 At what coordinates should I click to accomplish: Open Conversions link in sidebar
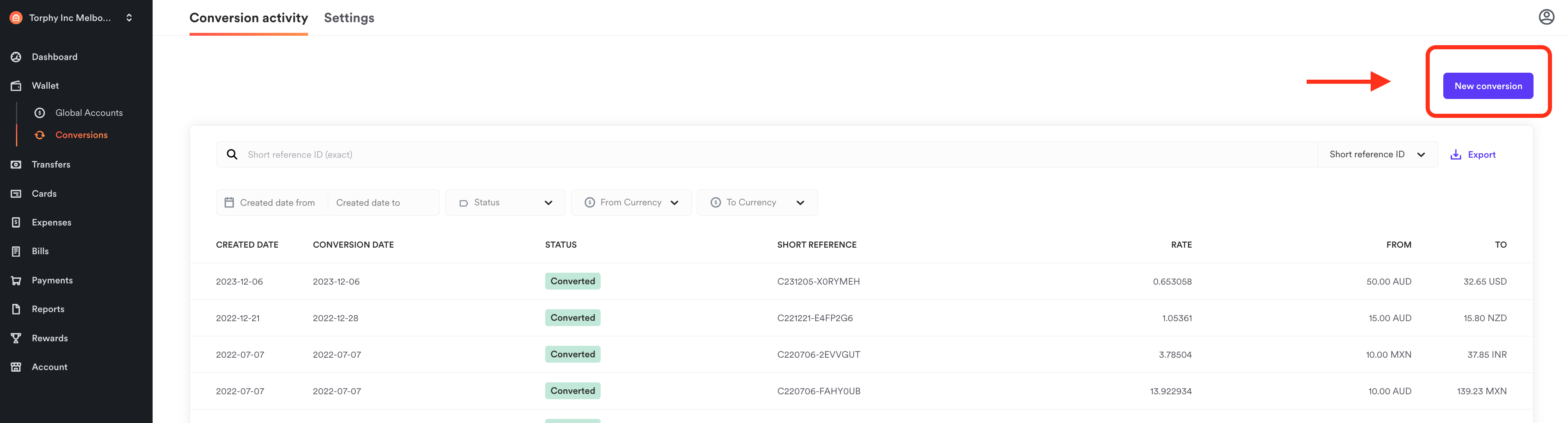click(x=81, y=135)
